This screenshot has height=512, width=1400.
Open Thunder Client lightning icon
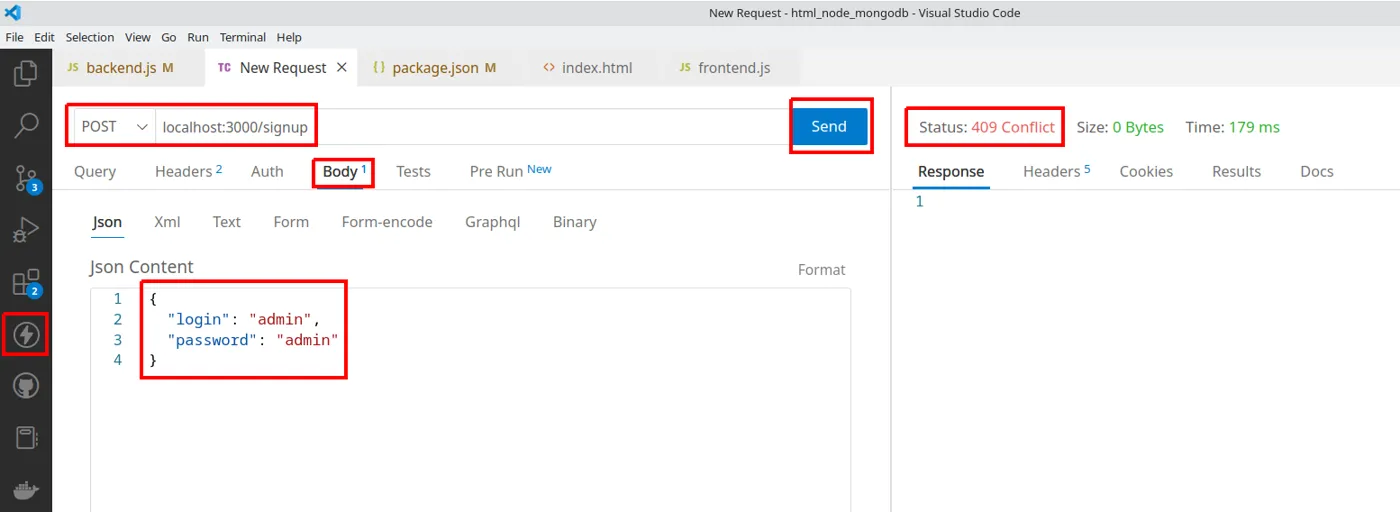pyautogui.click(x=26, y=335)
